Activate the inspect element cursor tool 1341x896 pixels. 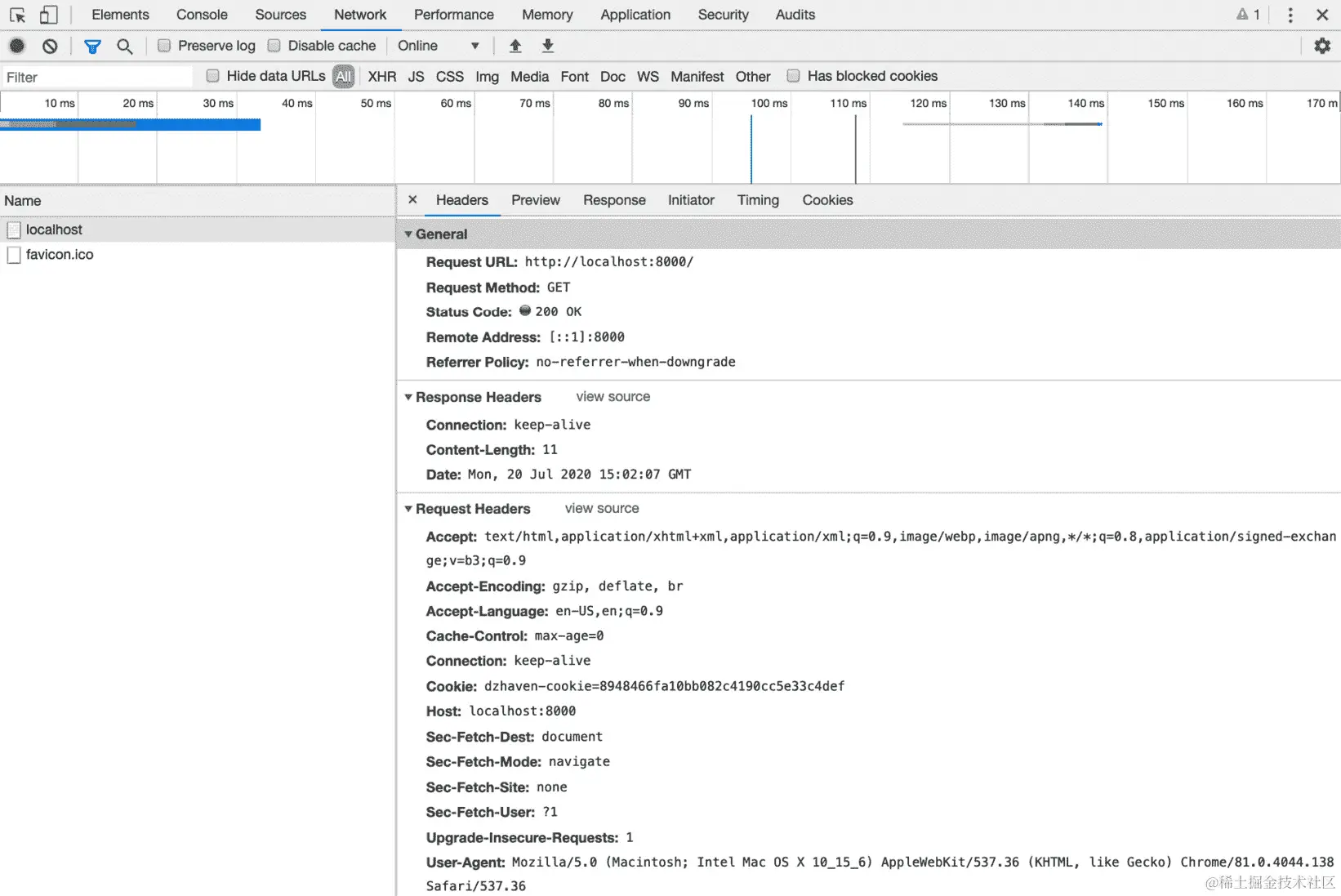(17, 14)
